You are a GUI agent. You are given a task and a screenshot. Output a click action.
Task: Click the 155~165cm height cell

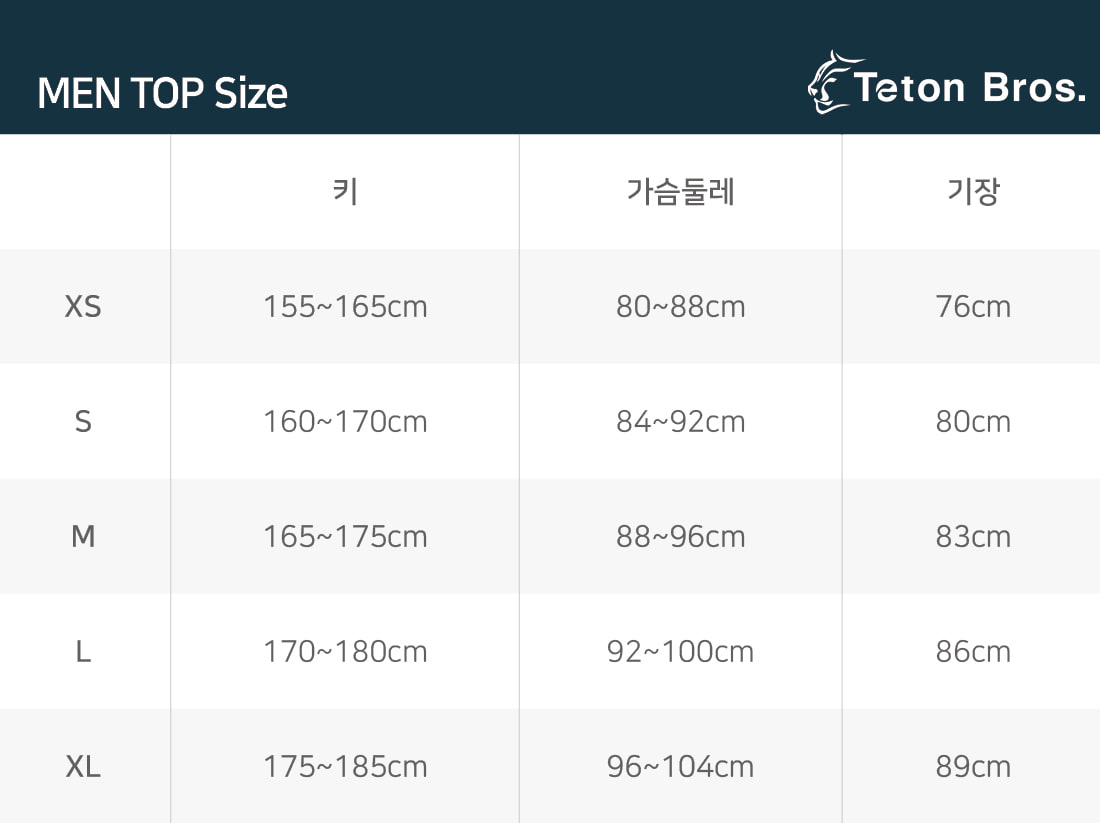(x=345, y=306)
